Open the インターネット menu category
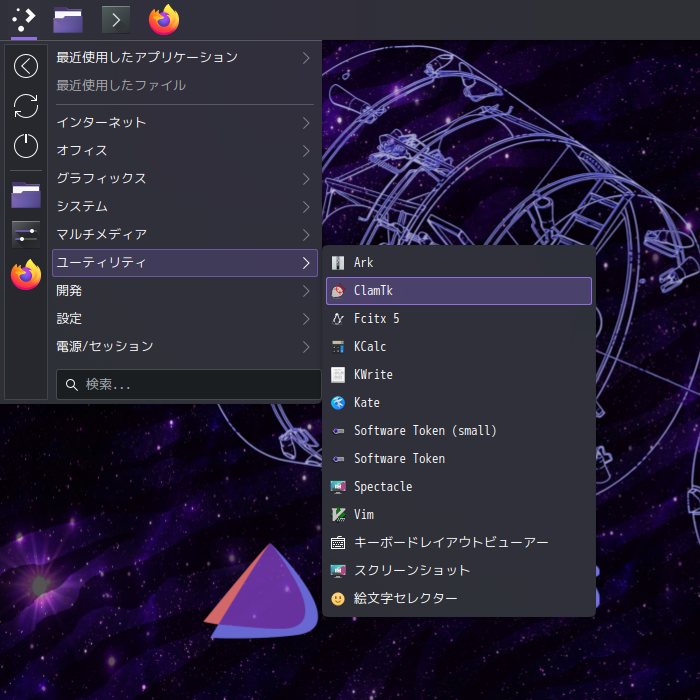This screenshot has height=700, width=700. [x=185, y=123]
